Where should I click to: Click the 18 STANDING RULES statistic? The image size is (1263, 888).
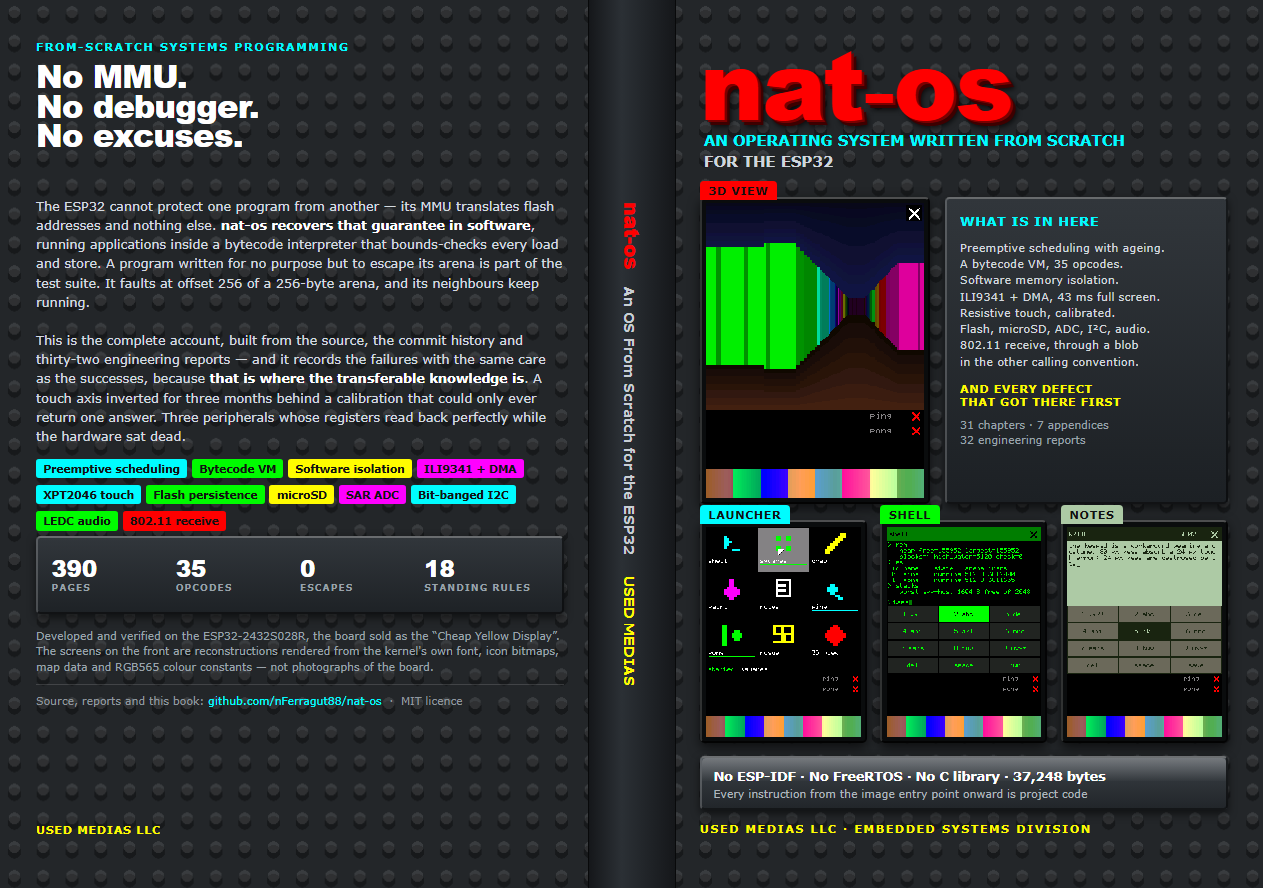point(477,575)
